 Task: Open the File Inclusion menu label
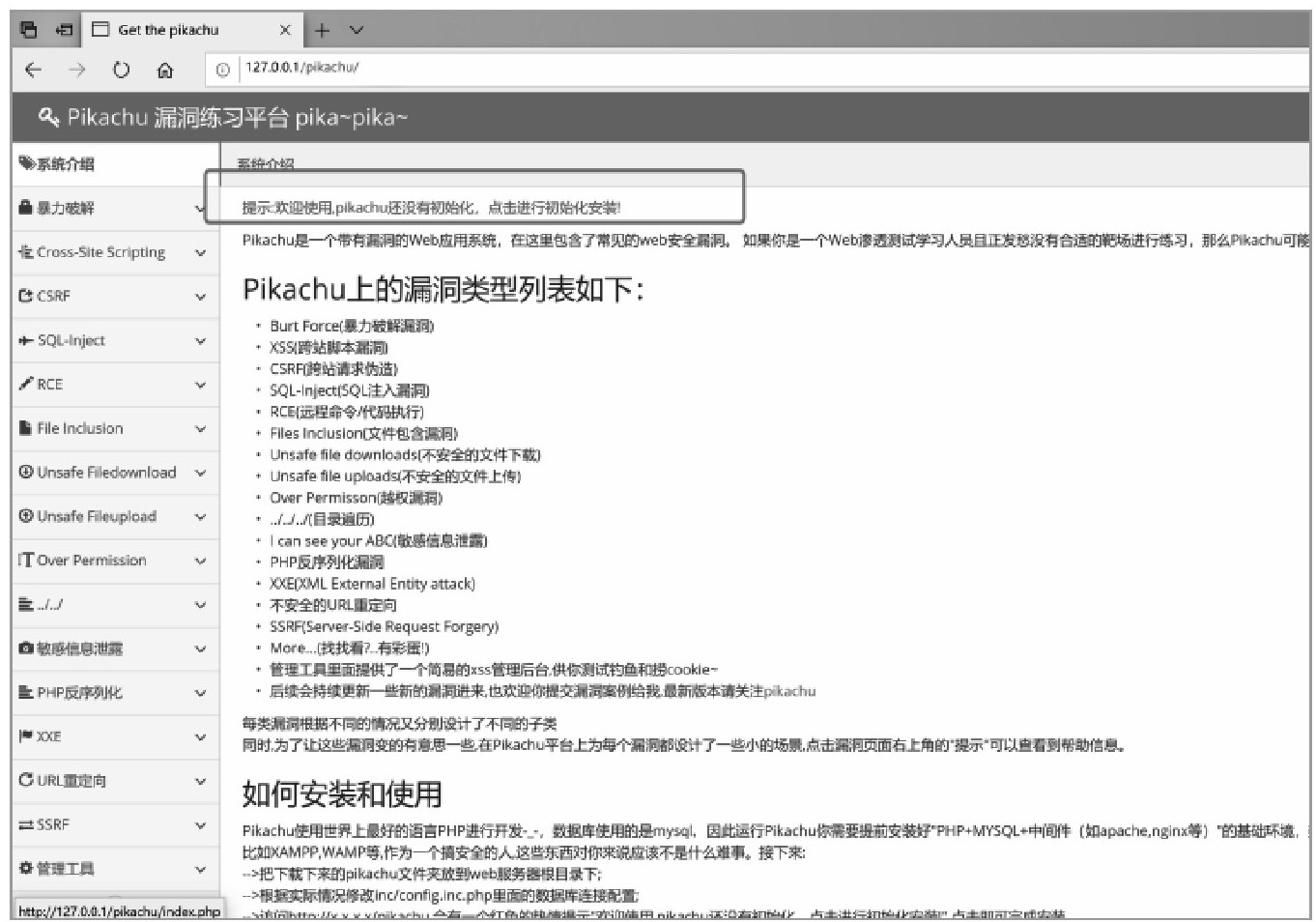tap(80, 428)
